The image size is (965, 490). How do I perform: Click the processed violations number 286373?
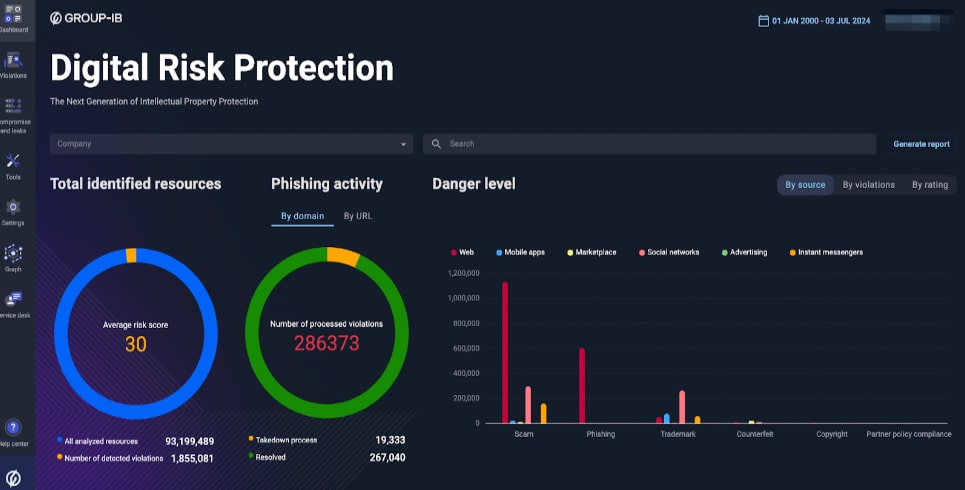tap(326, 343)
